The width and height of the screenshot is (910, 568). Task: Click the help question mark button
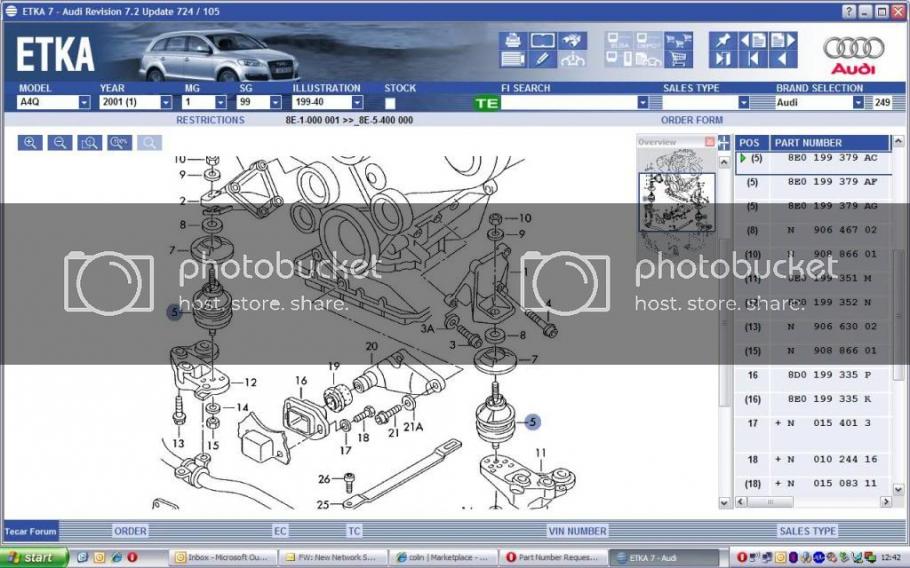coord(848,12)
